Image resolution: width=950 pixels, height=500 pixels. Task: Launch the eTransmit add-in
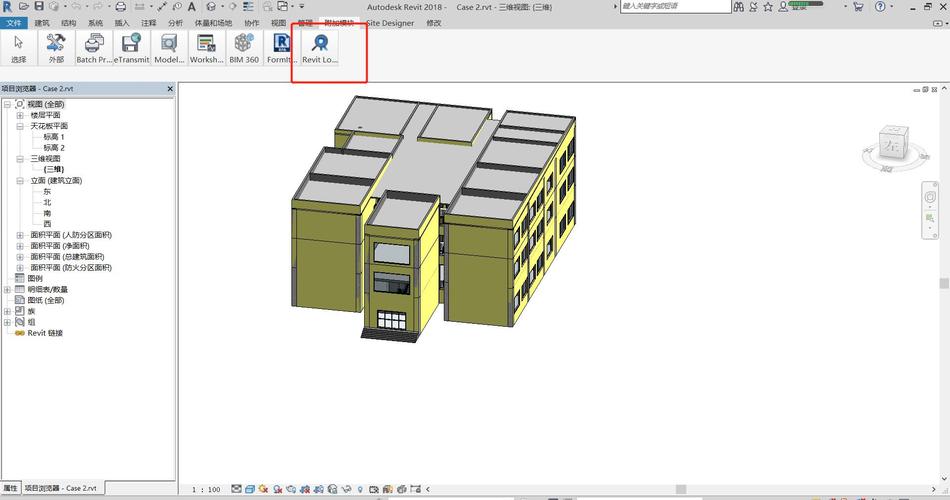point(131,48)
